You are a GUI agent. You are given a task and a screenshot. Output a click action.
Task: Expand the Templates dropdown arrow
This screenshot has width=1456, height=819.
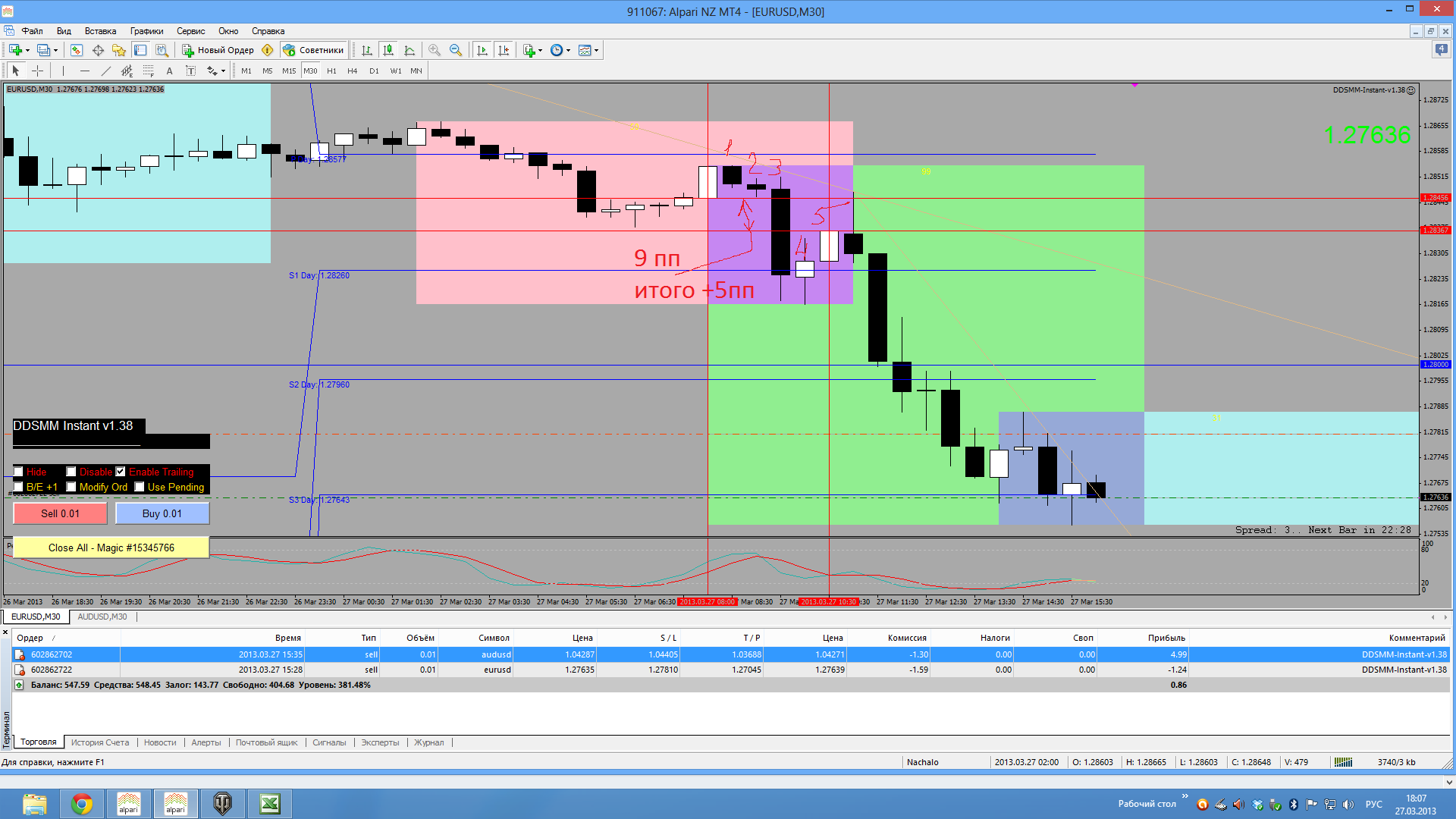click(x=597, y=50)
